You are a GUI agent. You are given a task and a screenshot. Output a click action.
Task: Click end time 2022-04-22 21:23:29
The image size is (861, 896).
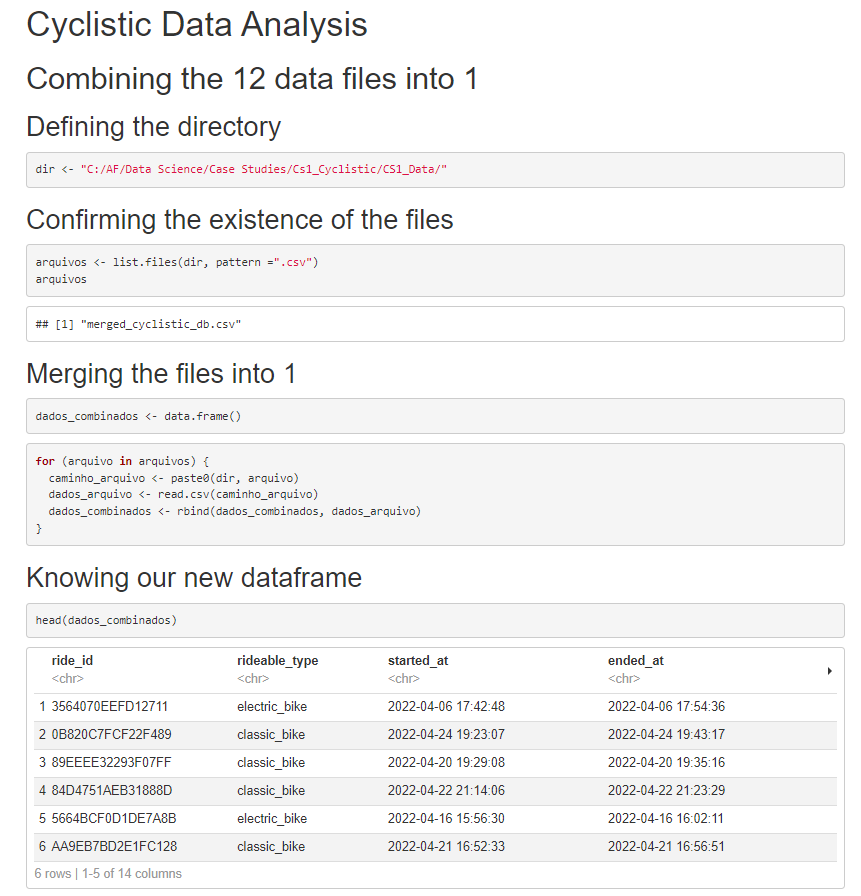(x=666, y=790)
